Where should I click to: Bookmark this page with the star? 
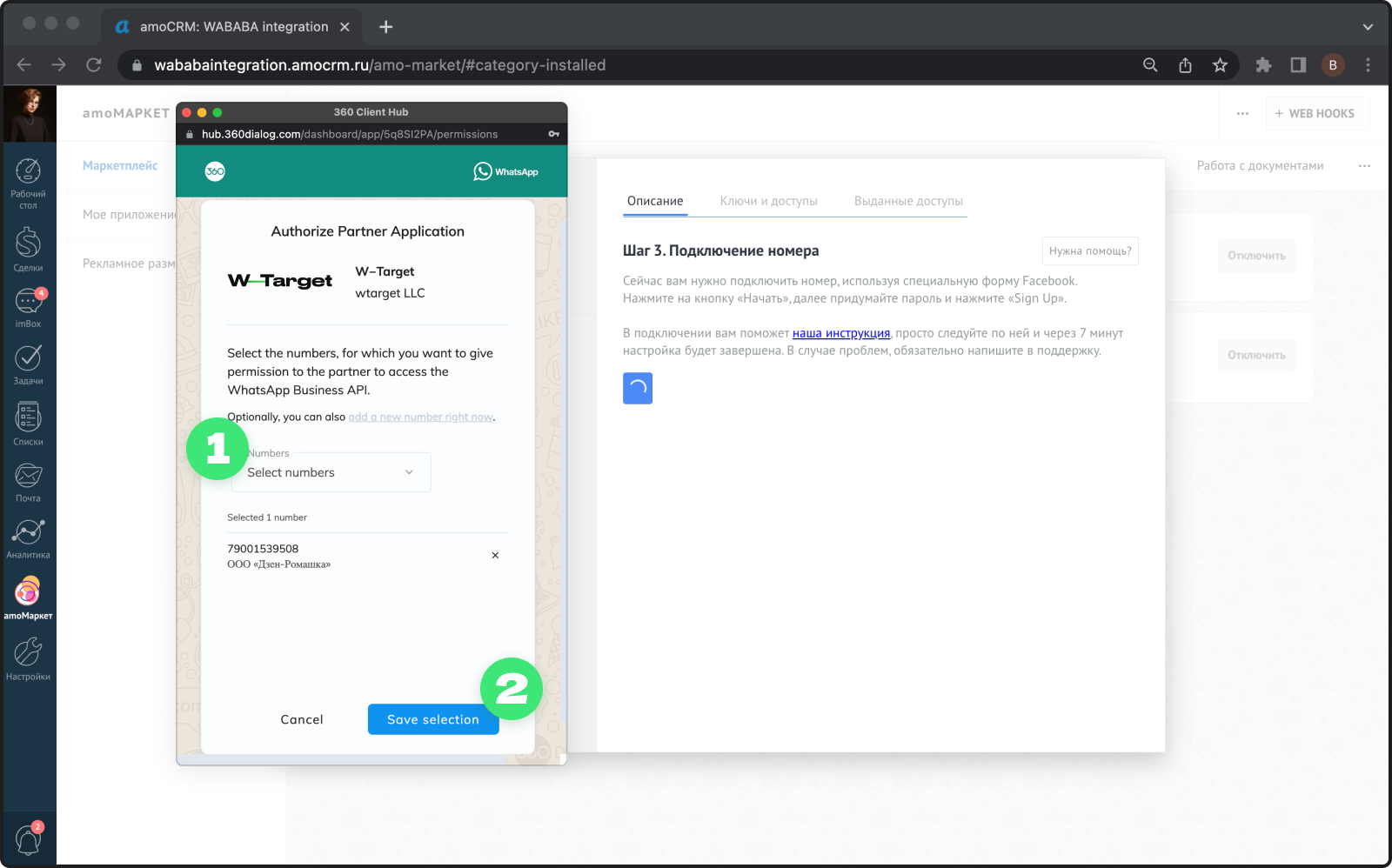click(1220, 64)
